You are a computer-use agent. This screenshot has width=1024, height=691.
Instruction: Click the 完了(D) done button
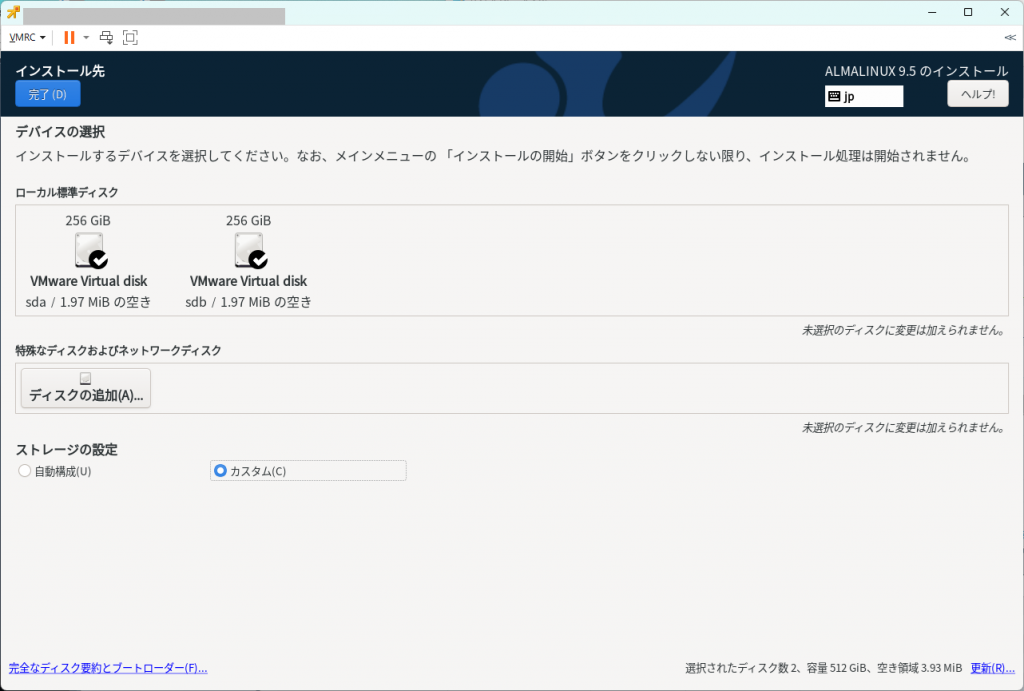(x=48, y=93)
